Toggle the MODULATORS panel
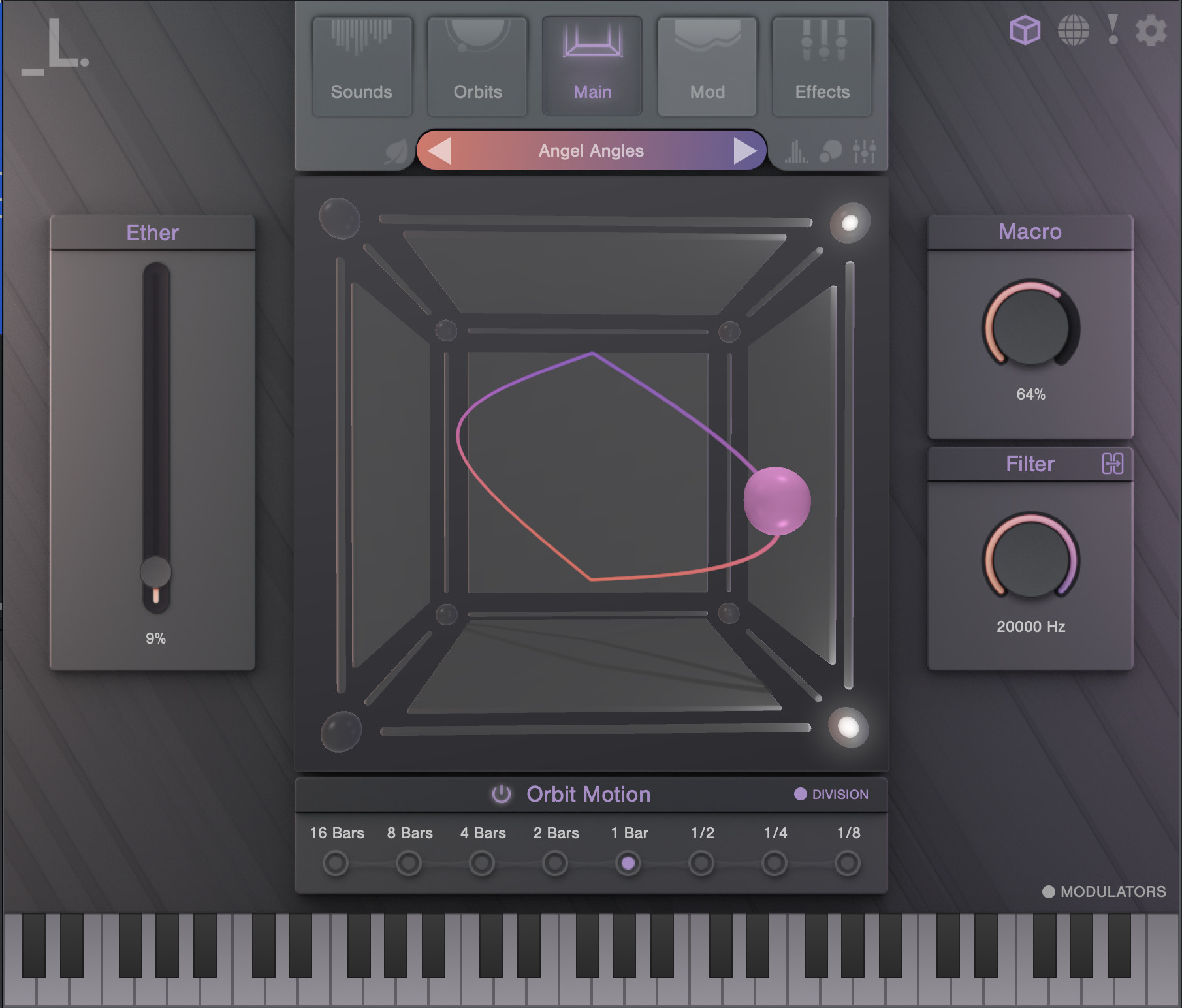Viewport: 1182px width, 1008px height. 1049,892
